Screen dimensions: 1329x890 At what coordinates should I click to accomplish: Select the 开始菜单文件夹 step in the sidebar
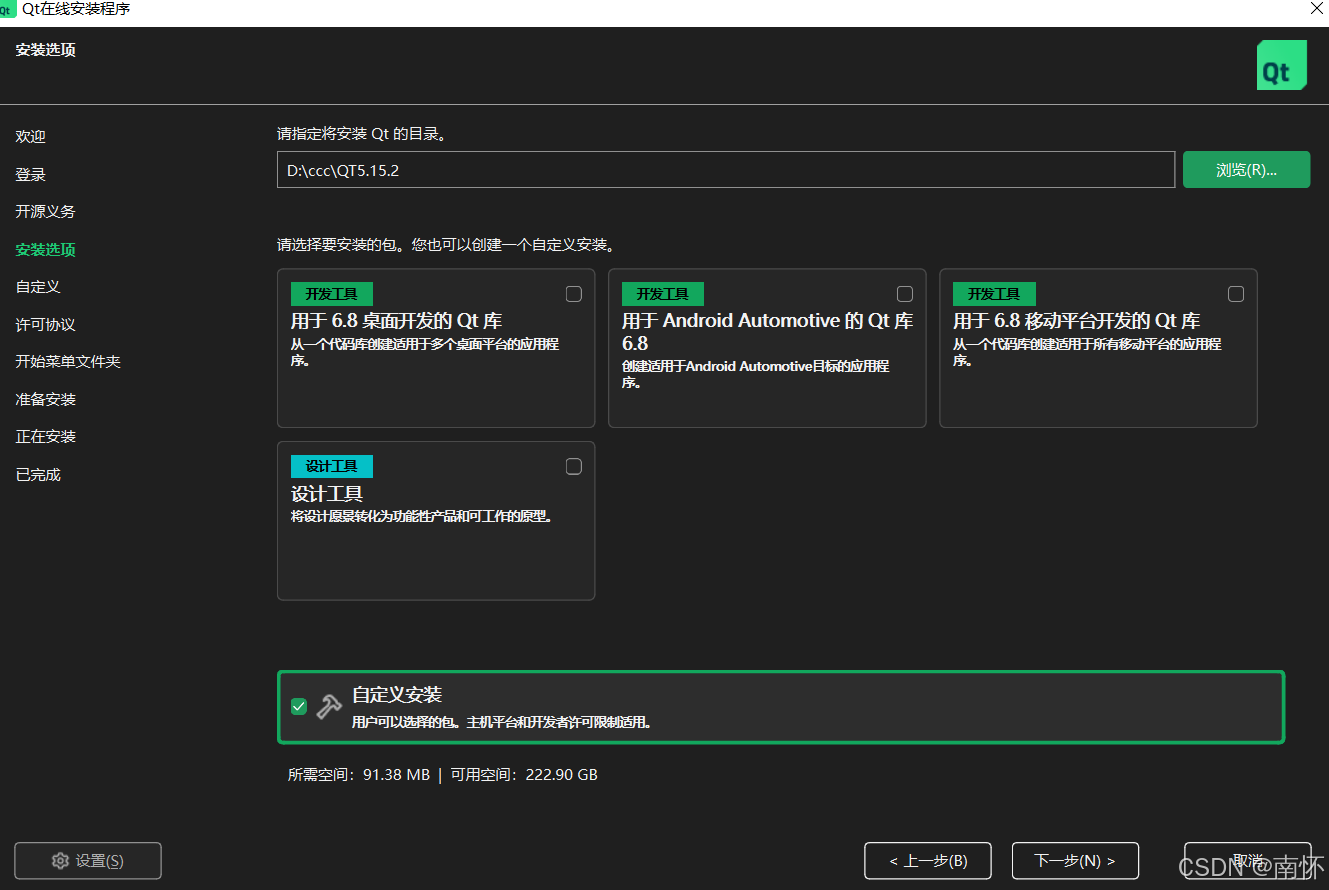pyautogui.click(x=68, y=362)
